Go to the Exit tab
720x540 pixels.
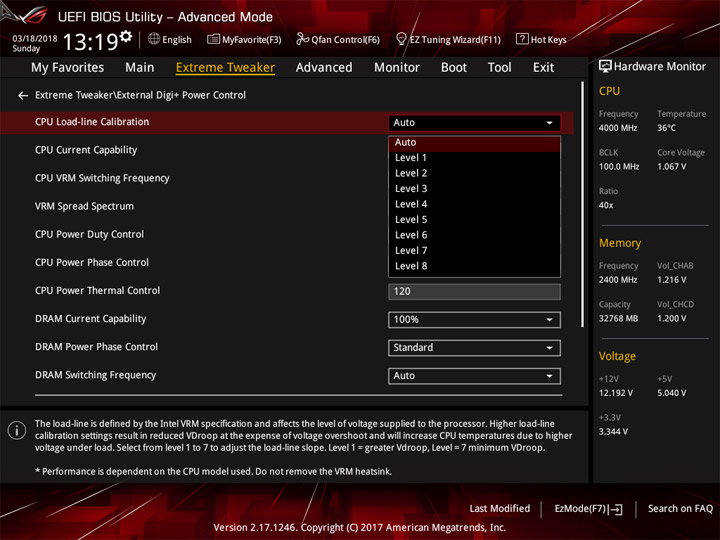(x=543, y=68)
